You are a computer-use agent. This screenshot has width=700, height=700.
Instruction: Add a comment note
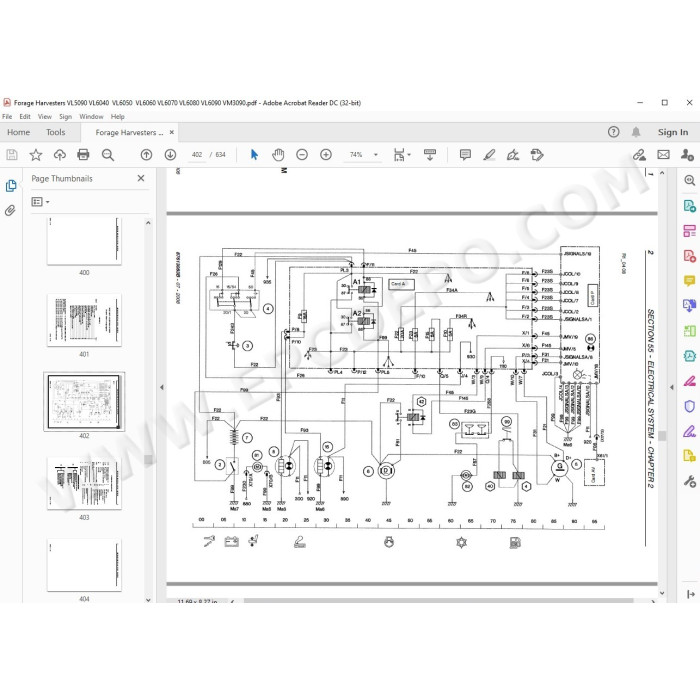(465, 155)
